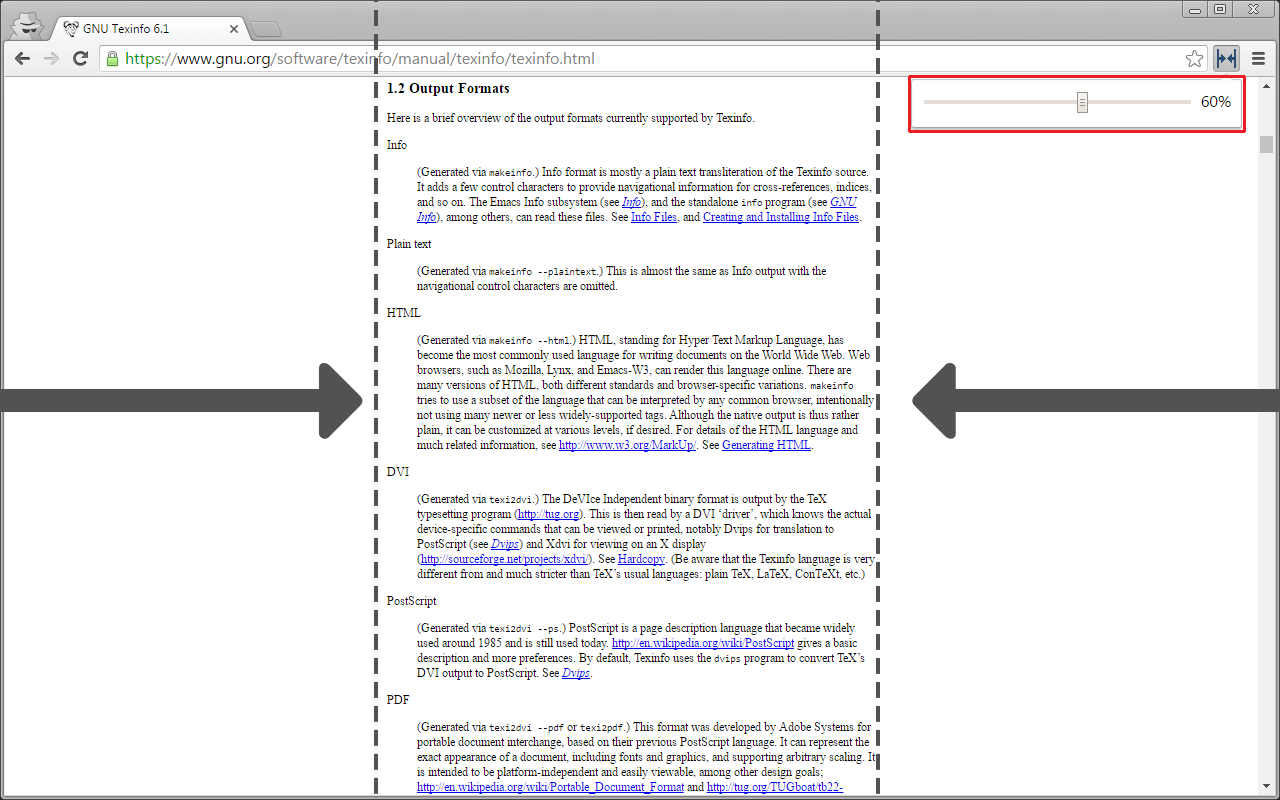
Task: Click the 'PDF' format term
Action: point(398,700)
